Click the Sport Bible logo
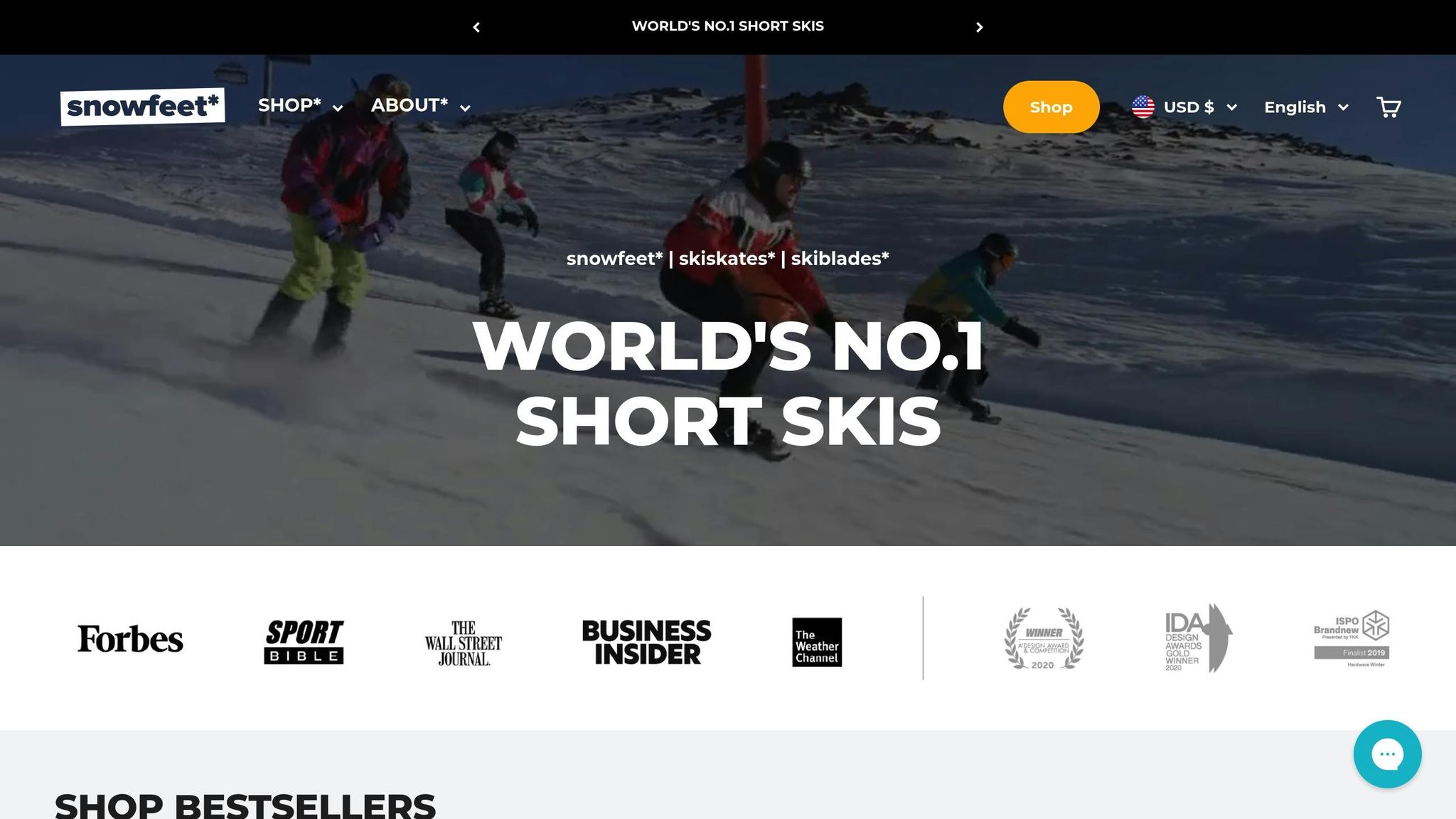 [304, 641]
